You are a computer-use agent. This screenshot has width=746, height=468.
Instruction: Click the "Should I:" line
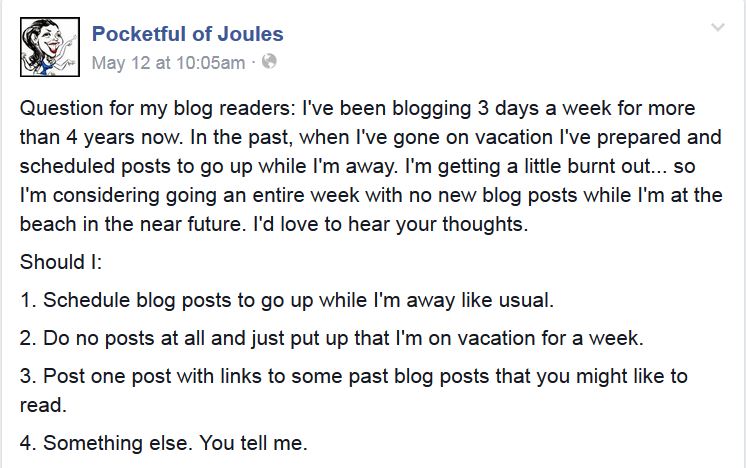[x=54, y=263]
